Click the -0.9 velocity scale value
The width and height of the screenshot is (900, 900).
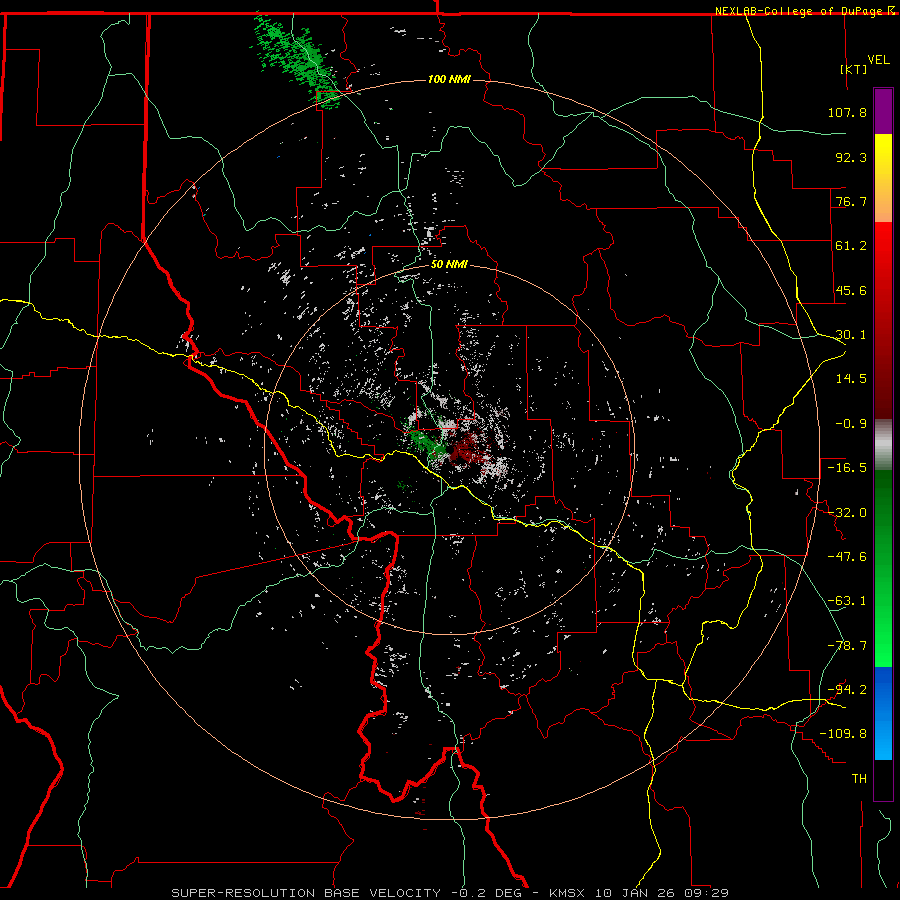coord(851,424)
